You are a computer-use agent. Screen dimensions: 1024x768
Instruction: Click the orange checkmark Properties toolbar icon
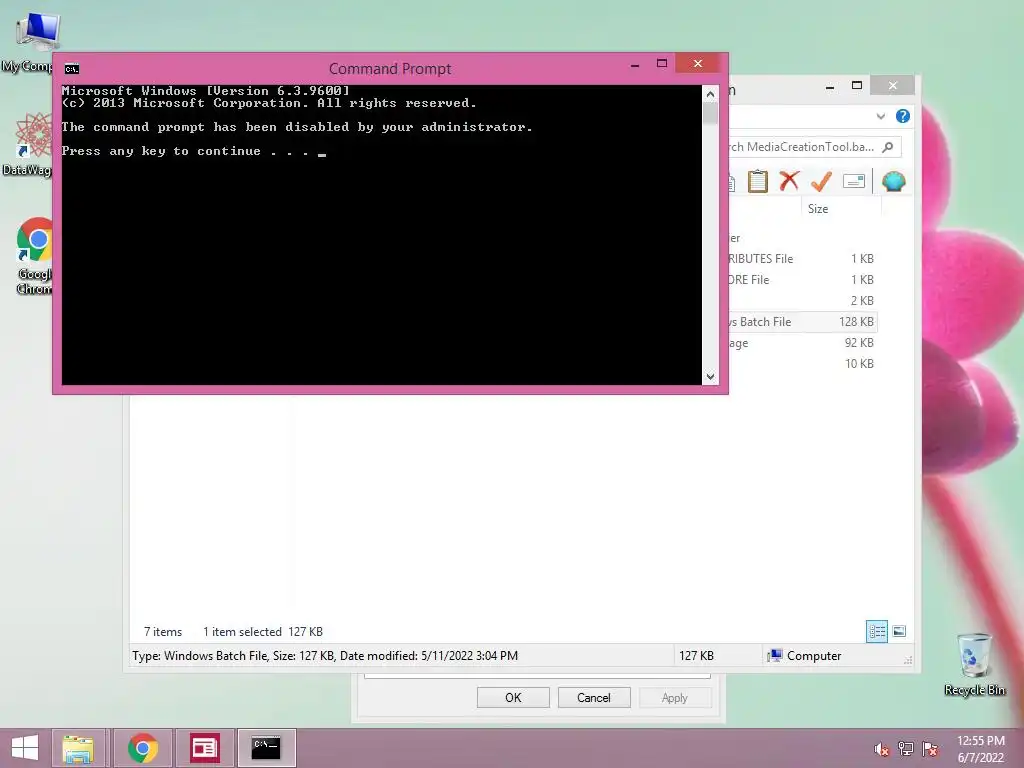pyautogui.click(x=821, y=181)
